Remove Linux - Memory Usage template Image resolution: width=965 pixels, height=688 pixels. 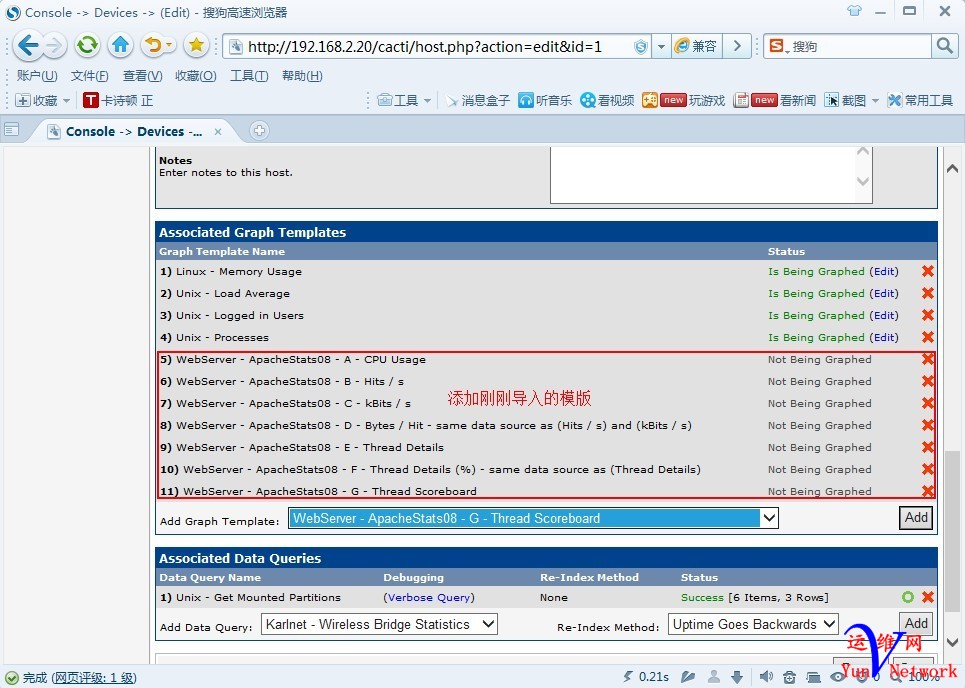(927, 271)
